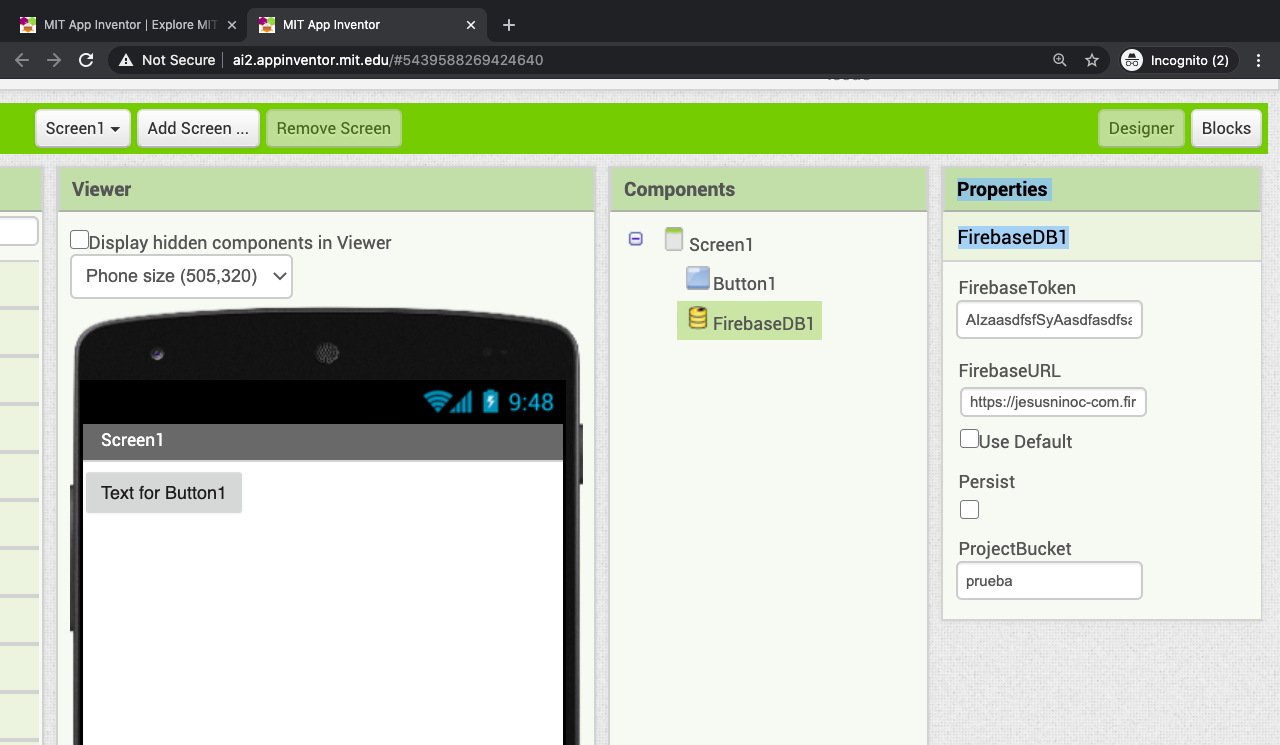This screenshot has width=1280, height=745.
Task: Open a new browser tab
Action: click(x=509, y=24)
